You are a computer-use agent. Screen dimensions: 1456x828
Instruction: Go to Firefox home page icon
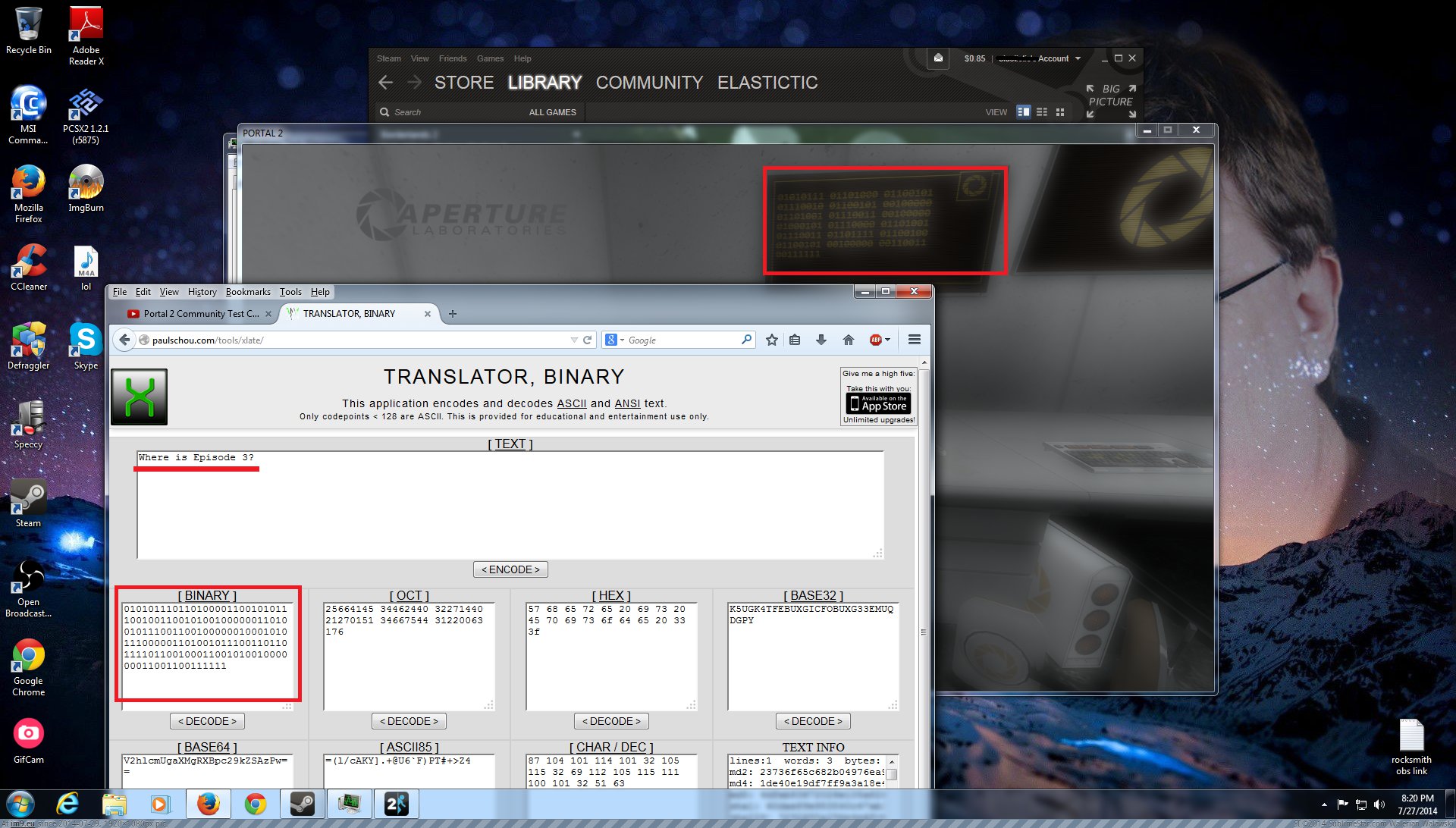click(x=848, y=340)
